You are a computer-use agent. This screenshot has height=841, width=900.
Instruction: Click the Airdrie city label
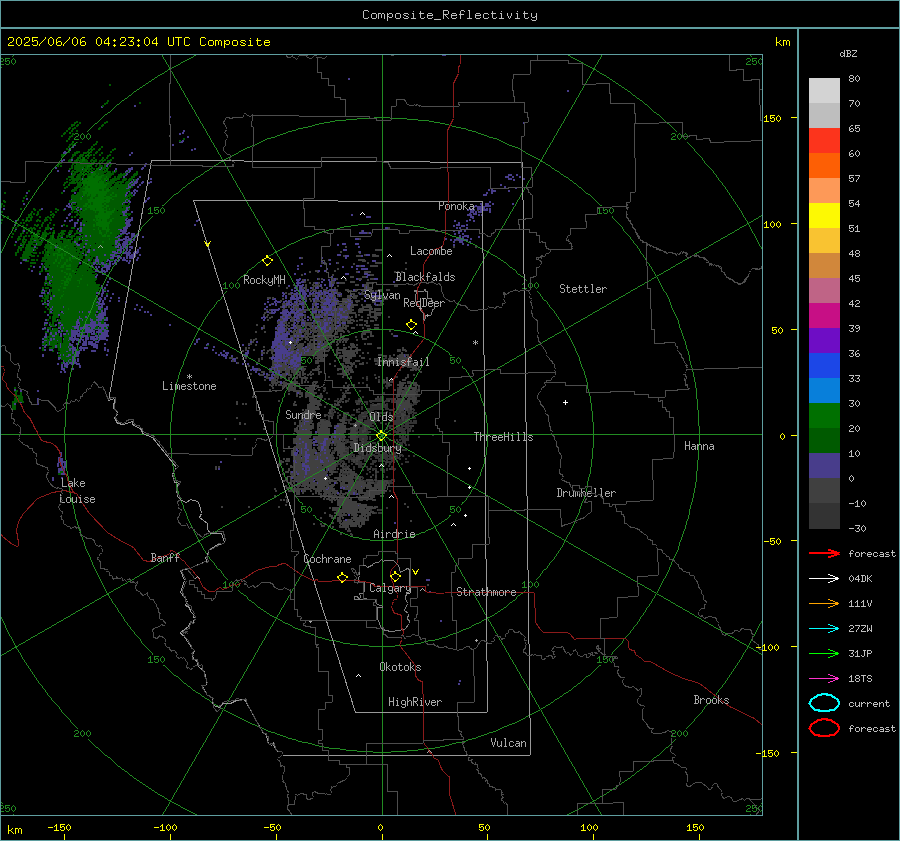(394, 534)
